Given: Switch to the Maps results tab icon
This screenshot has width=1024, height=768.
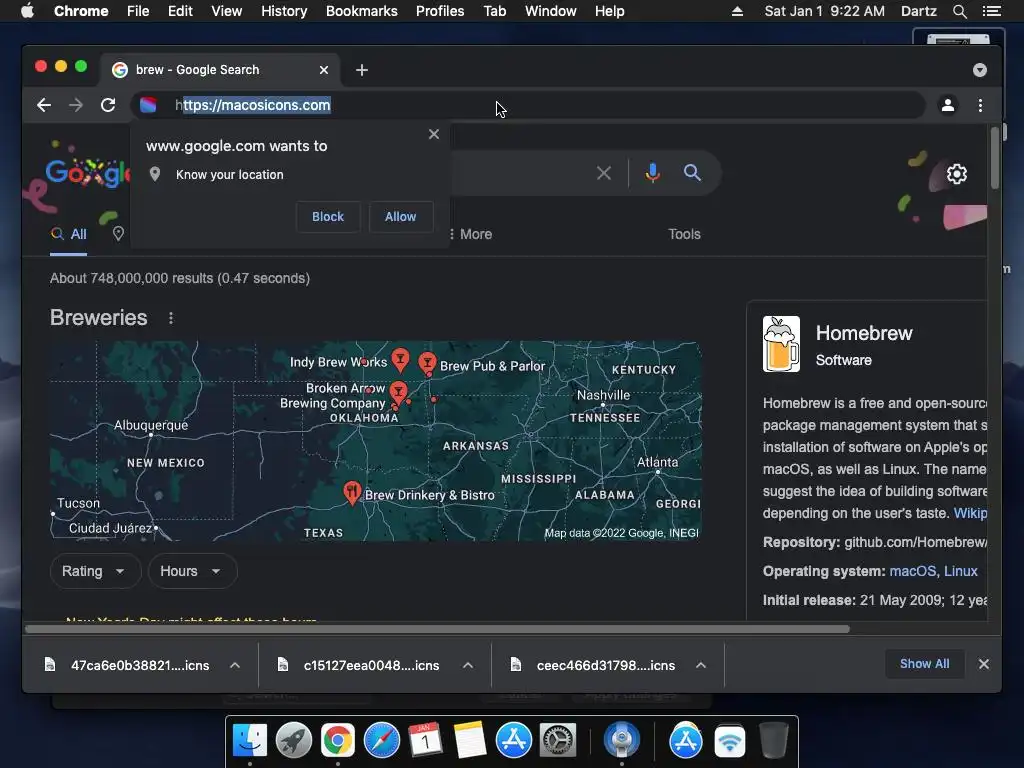Looking at the screenshot, I should tap(118, 233).
